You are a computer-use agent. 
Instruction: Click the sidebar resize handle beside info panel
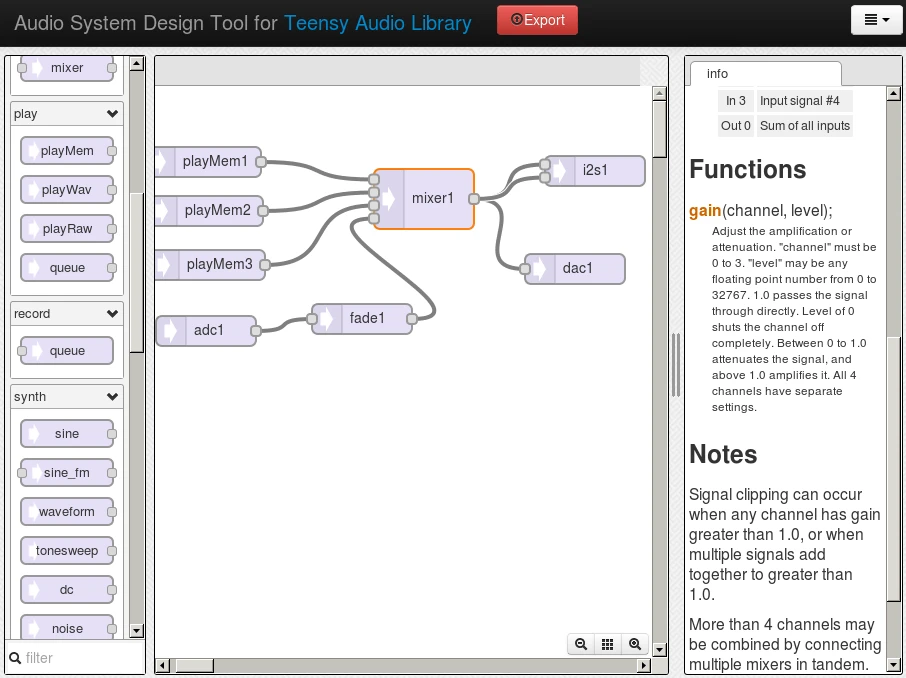[x=676, y=365]
